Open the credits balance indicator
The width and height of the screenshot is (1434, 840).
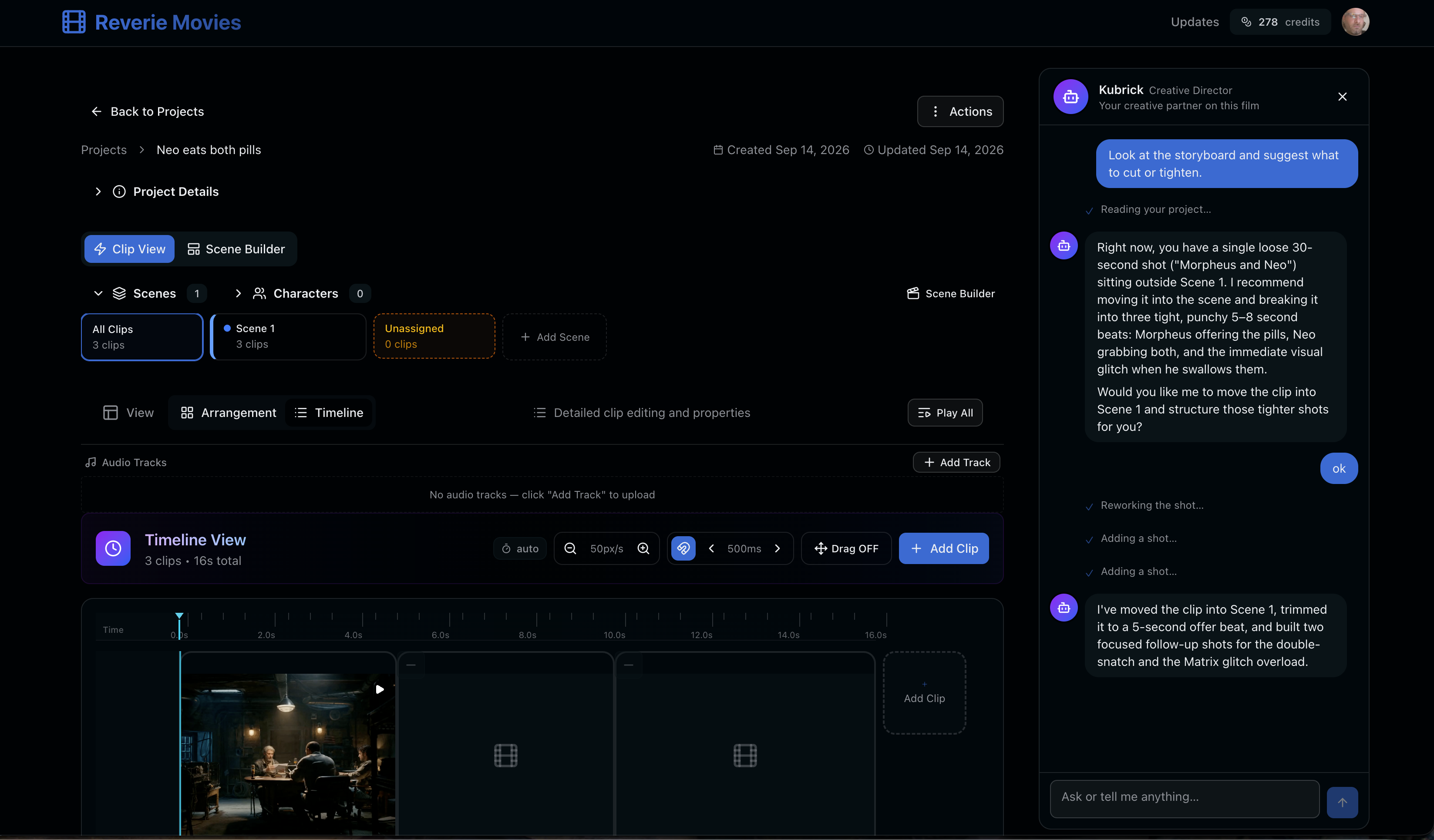(x=1280, y=22)
